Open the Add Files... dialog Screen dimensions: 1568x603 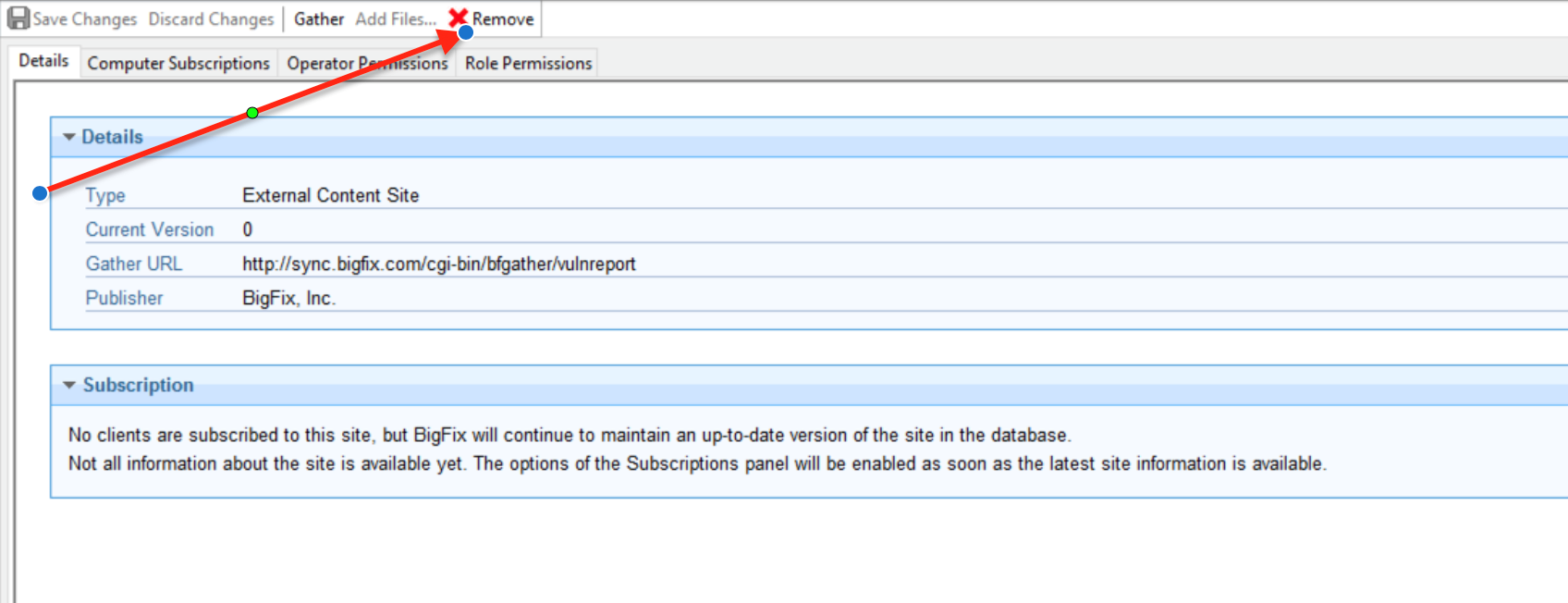(x=395, y=19)
